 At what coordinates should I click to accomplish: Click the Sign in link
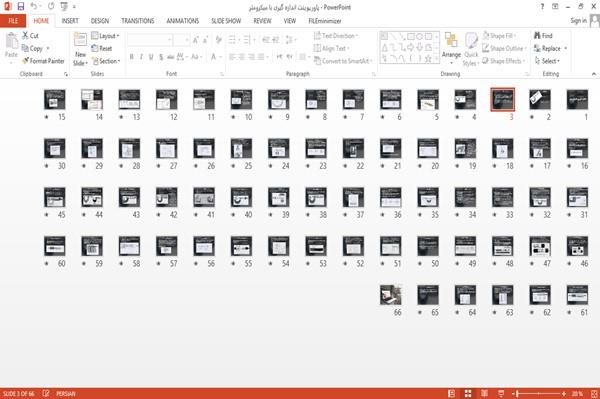[x=579, y=21]
